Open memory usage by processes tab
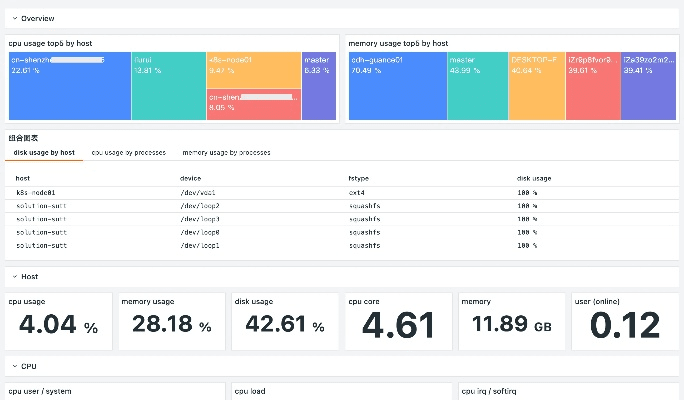The width and height of the screenshot is (684, 400). coord(226,153)
